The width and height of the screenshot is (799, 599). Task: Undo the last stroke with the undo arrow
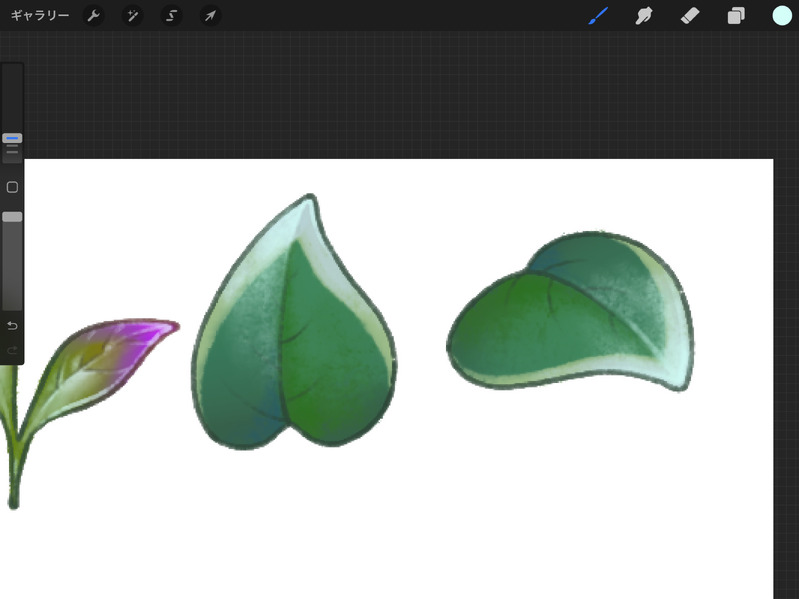coord(12,325)
